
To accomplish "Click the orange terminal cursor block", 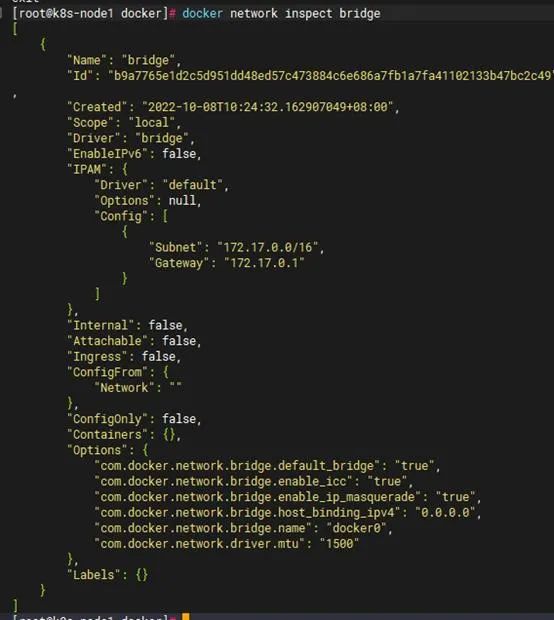I will [x=185, y=617].
